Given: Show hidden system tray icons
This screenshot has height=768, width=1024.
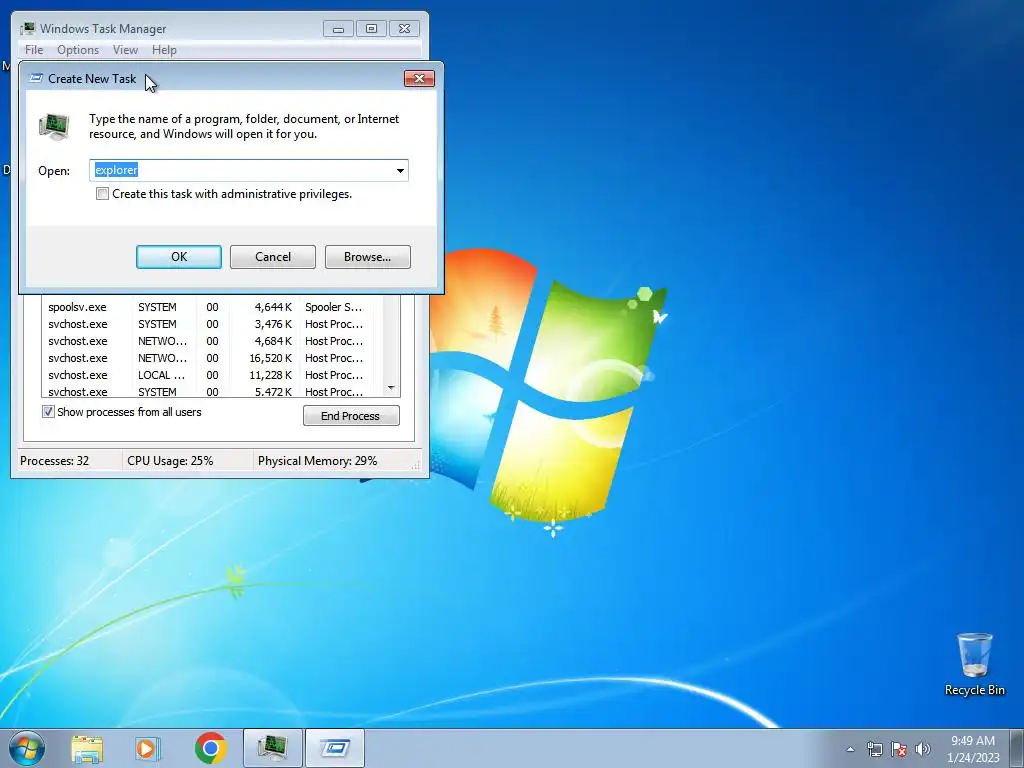Looking at the screenshot, I should [850, 749].
